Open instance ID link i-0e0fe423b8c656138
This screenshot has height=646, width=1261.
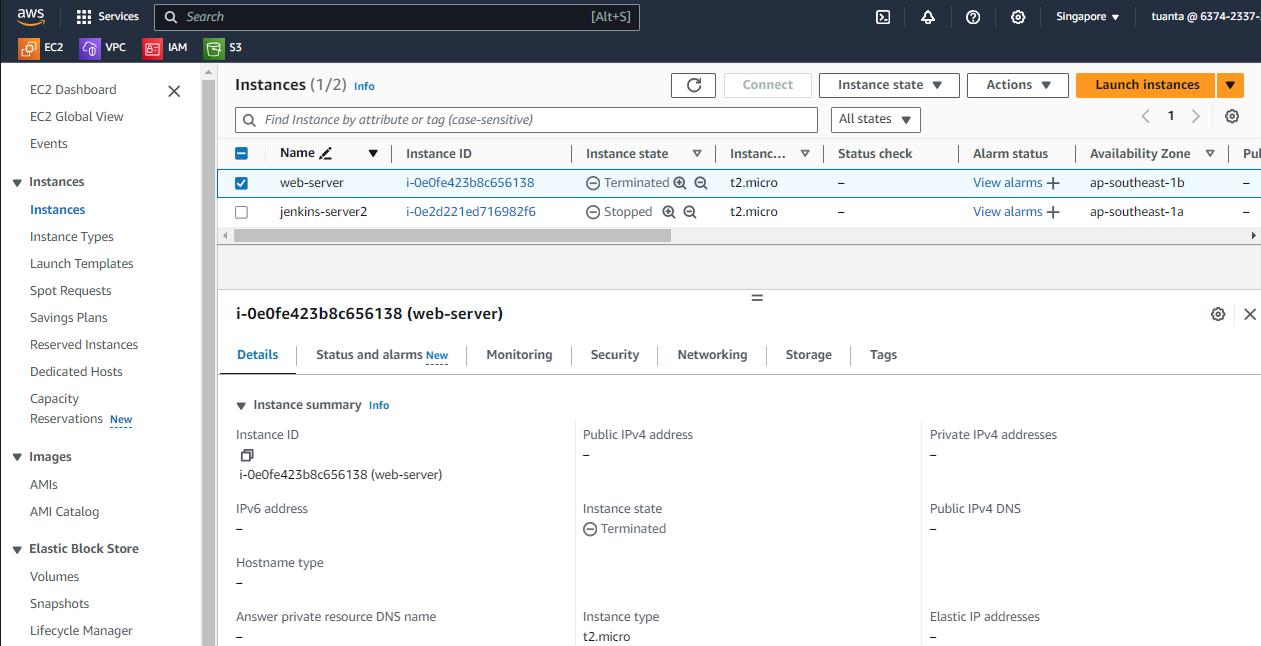click(x=470, y=183)
